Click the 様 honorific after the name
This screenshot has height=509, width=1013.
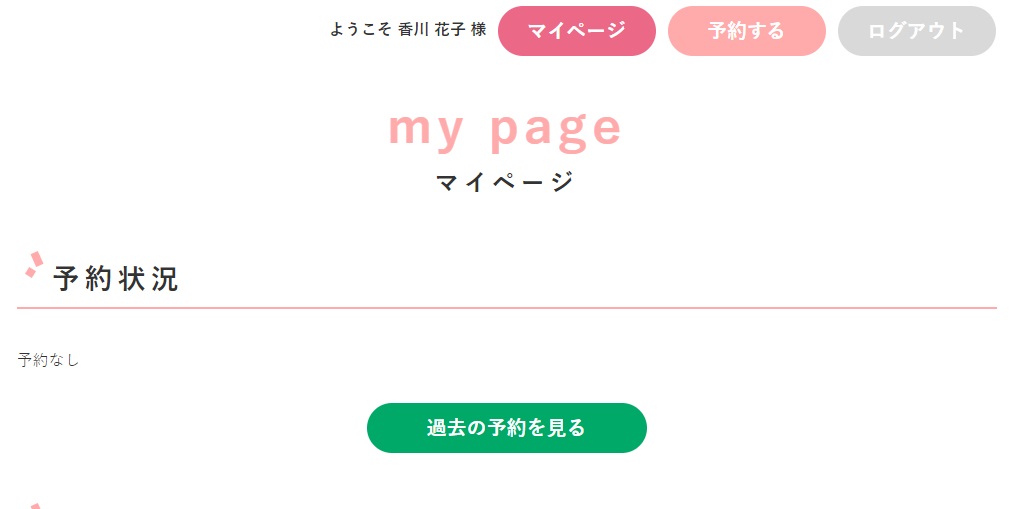coord(479,30)
